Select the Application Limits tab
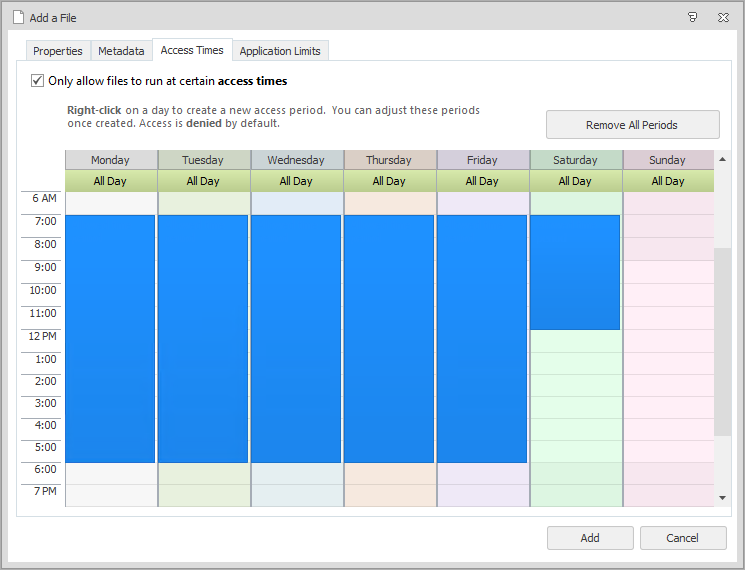The width and height of the screenshot is (745, 570). pos(280,51)
